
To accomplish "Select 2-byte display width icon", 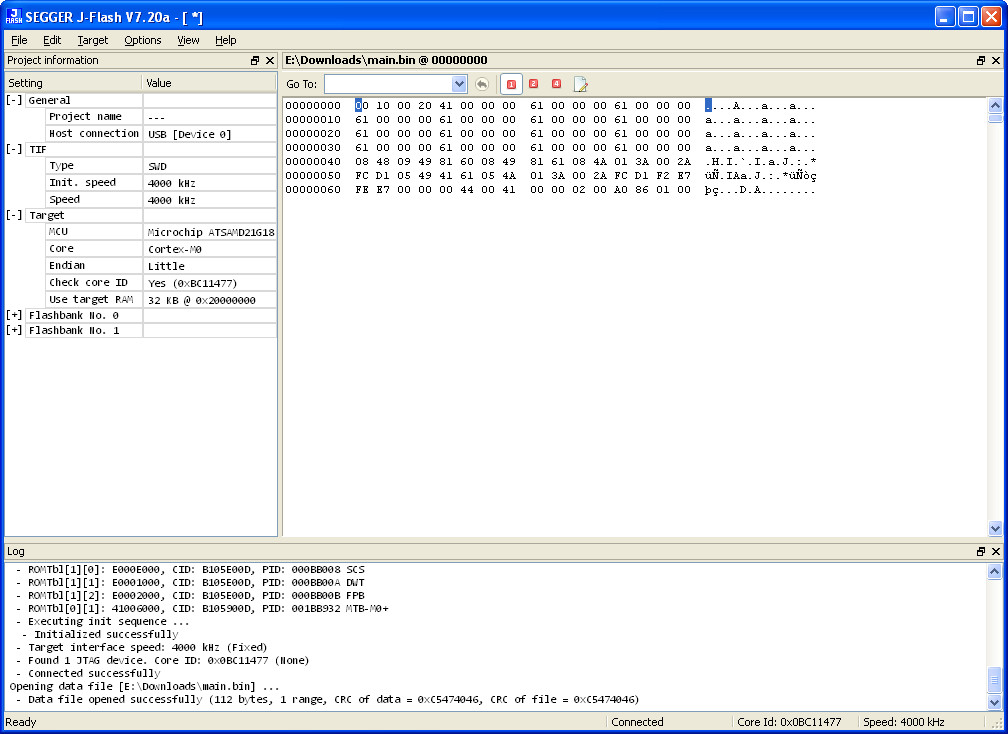I will [x=534, y=84].
